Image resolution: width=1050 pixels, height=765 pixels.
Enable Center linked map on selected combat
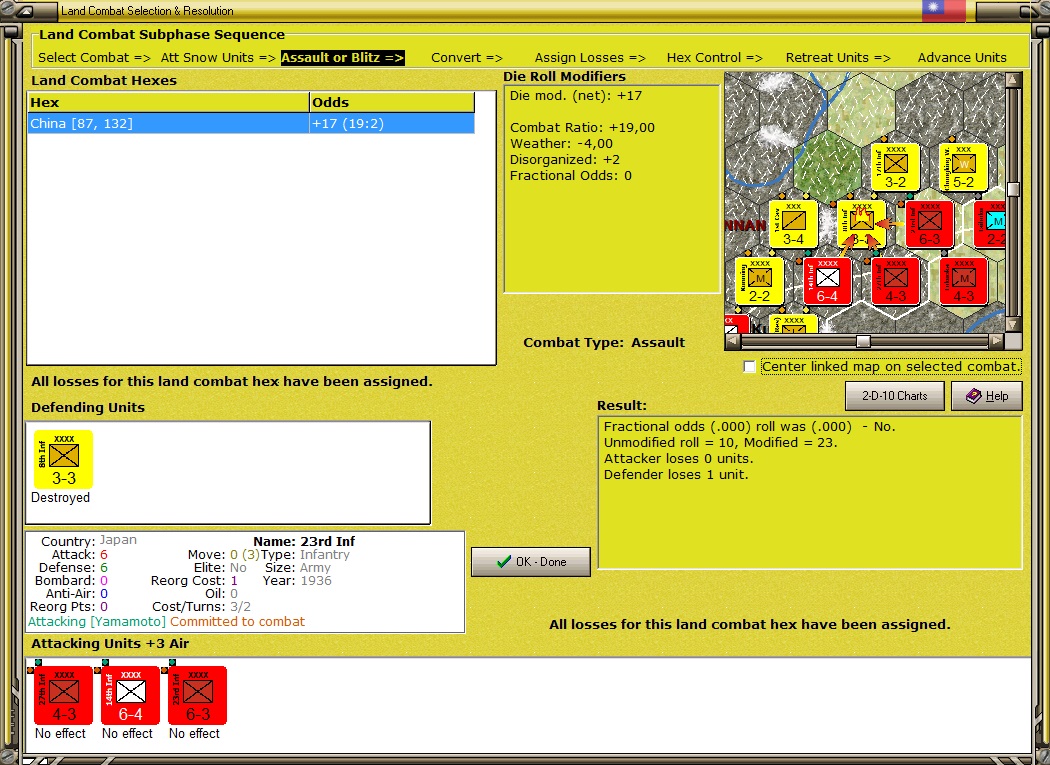pos(749,366)
